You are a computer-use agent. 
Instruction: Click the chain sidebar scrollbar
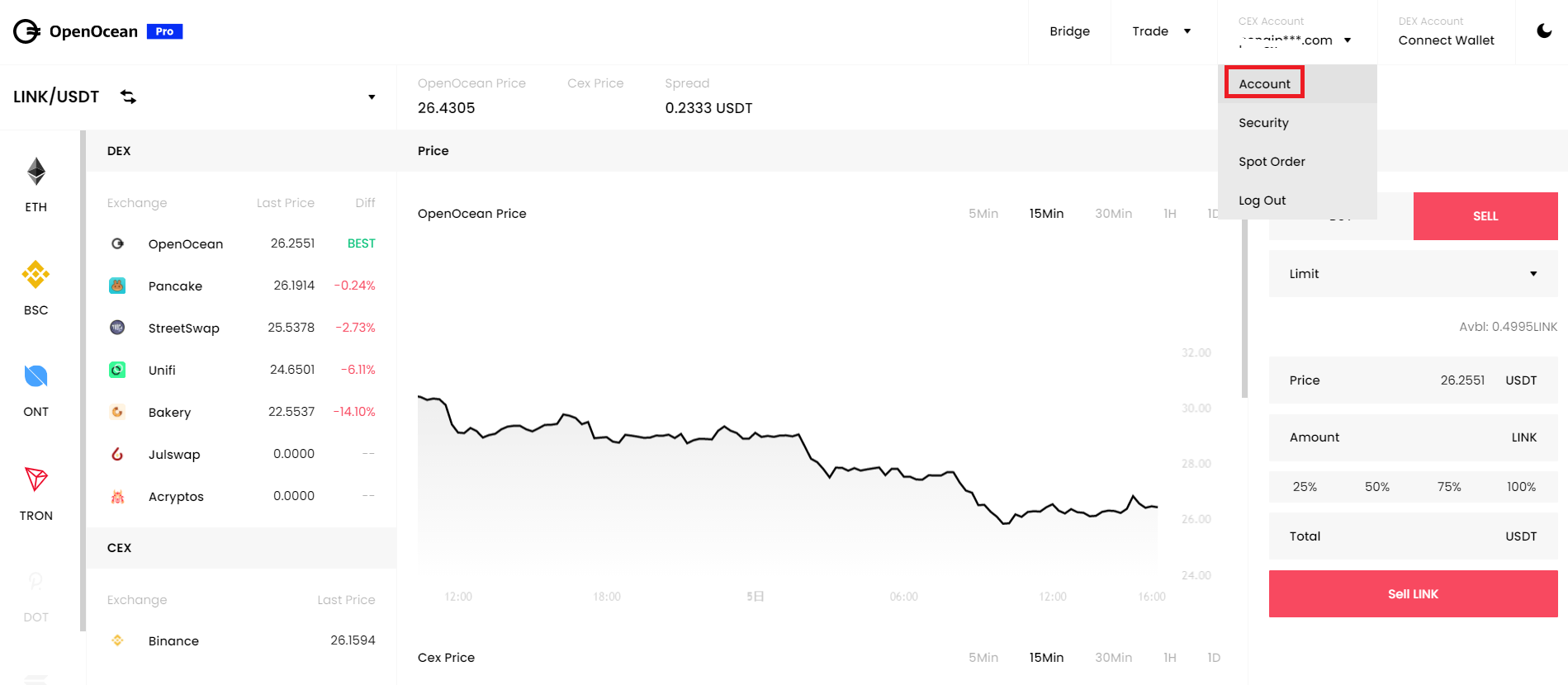click(83, 380)
